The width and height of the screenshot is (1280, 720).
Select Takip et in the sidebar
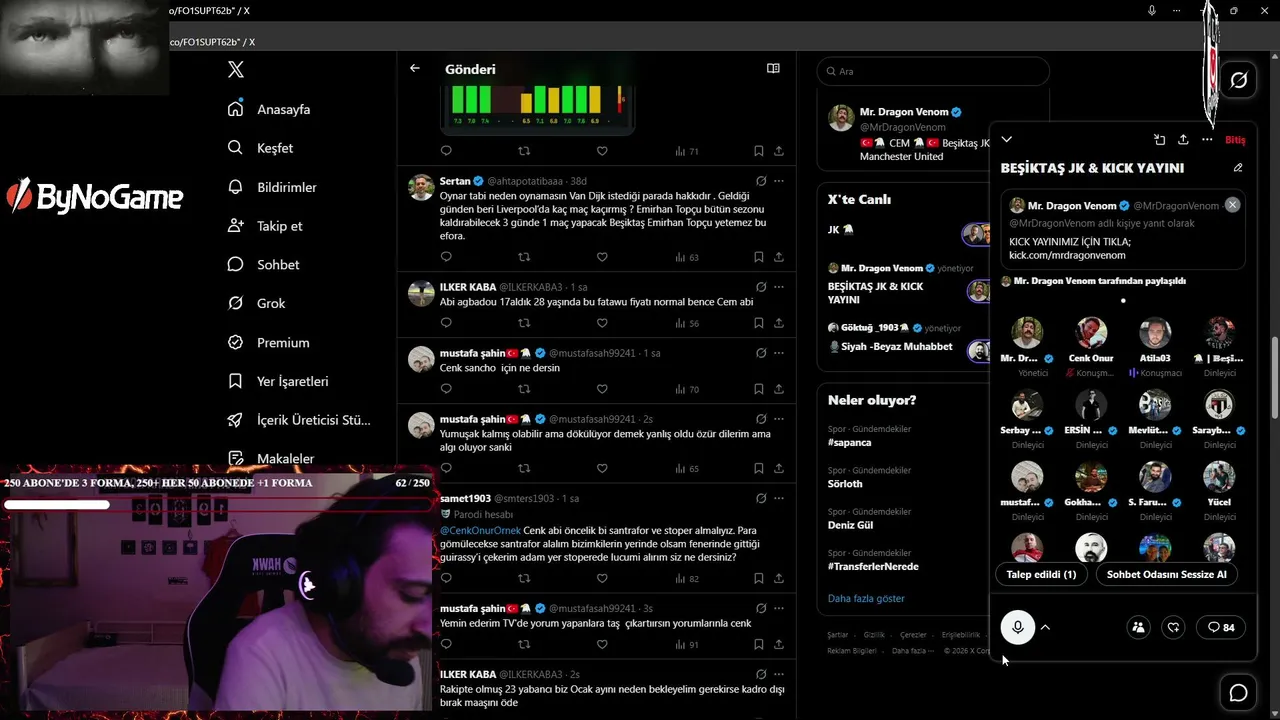[x=265, y=226]
